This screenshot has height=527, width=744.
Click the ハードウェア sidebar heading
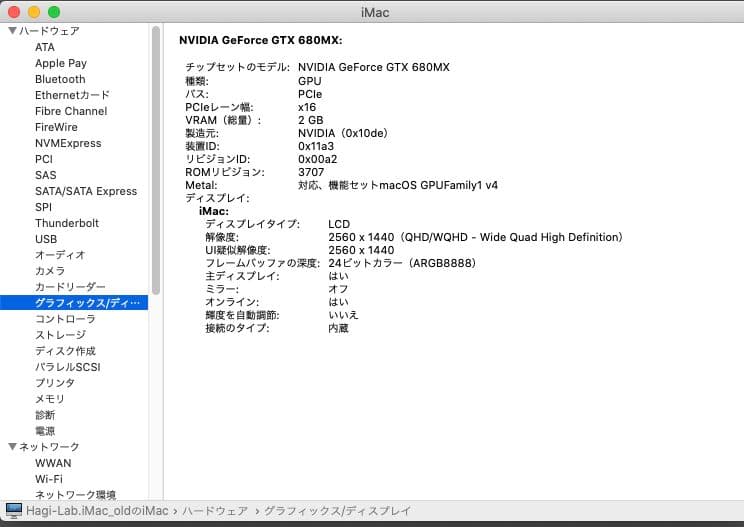tap(49, 31)
